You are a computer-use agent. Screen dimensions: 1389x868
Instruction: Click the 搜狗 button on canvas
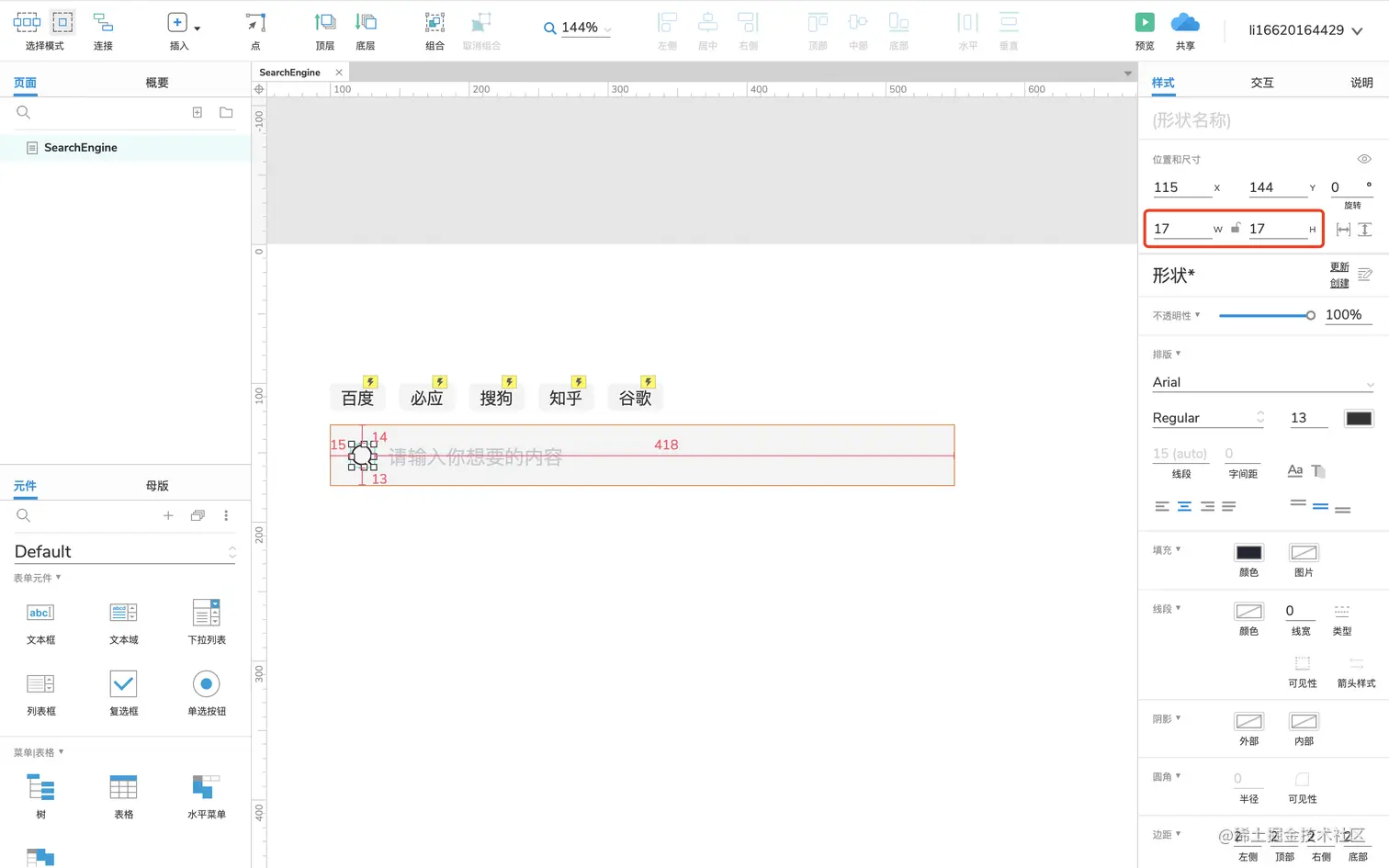[x=496, y=398]
